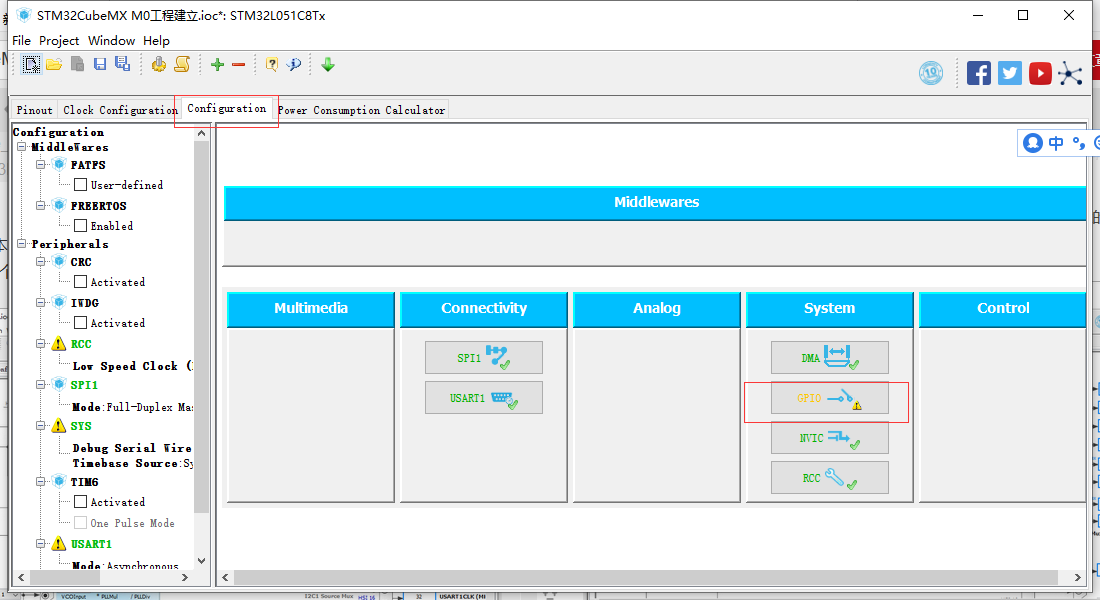Image resolution: width=1100 pixels, height=600 pixels.
Task: Click 'Debug Serial Wire' tree text
Action: click(x=131, y=448)
